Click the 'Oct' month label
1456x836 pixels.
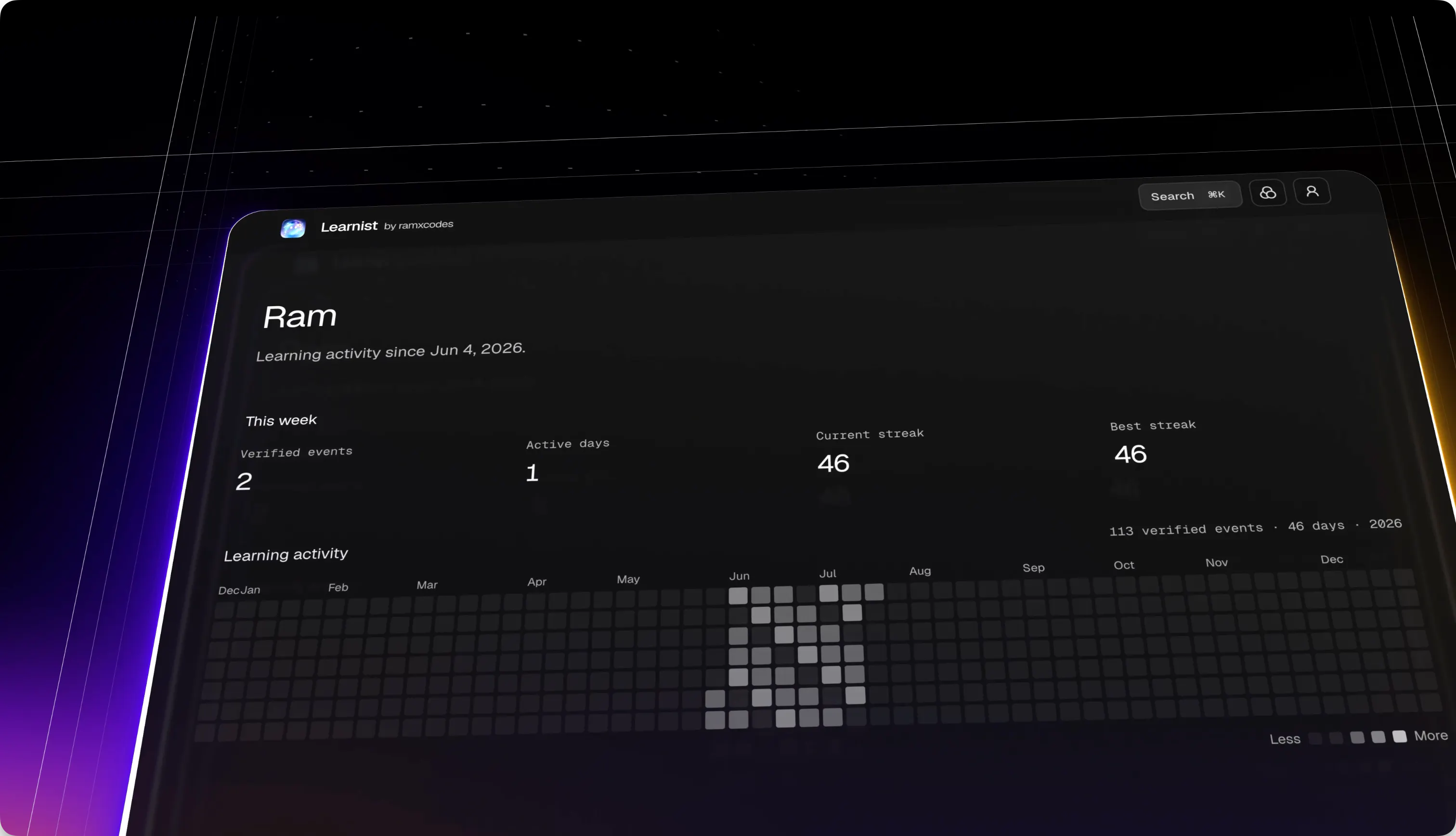[x=1124, y=565]
